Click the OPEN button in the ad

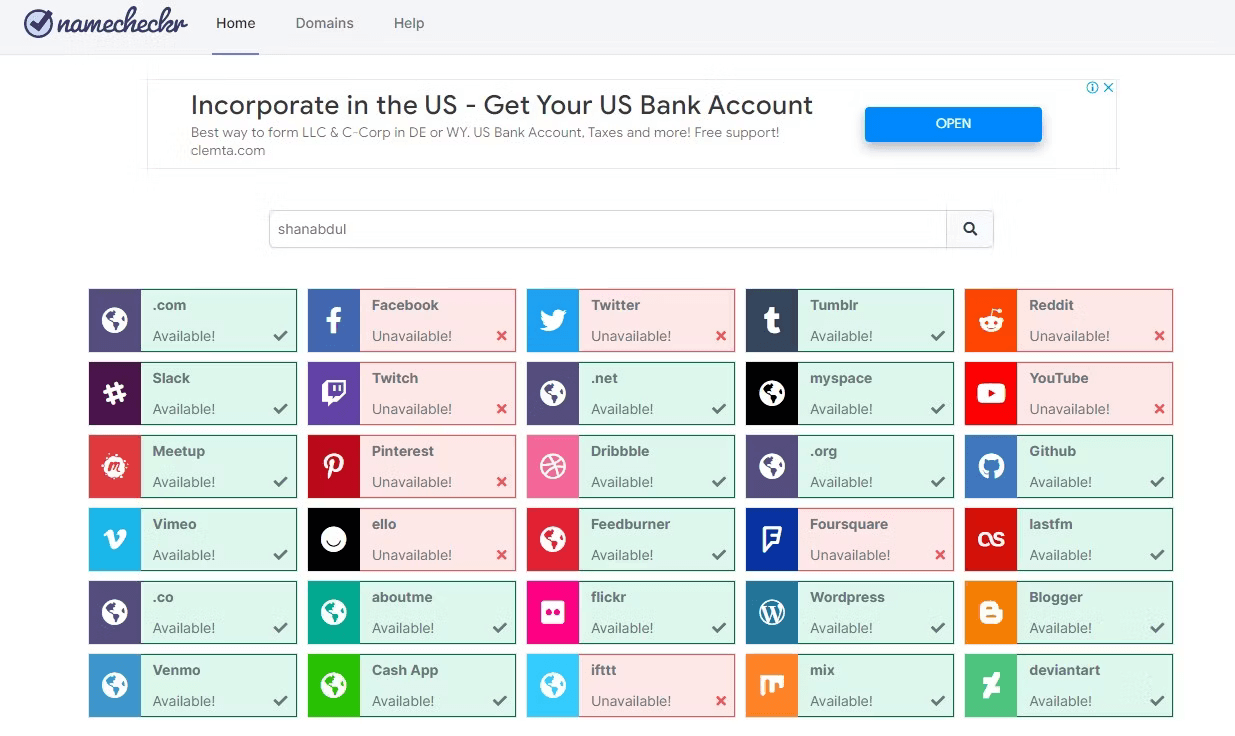(x=953, y=124)
